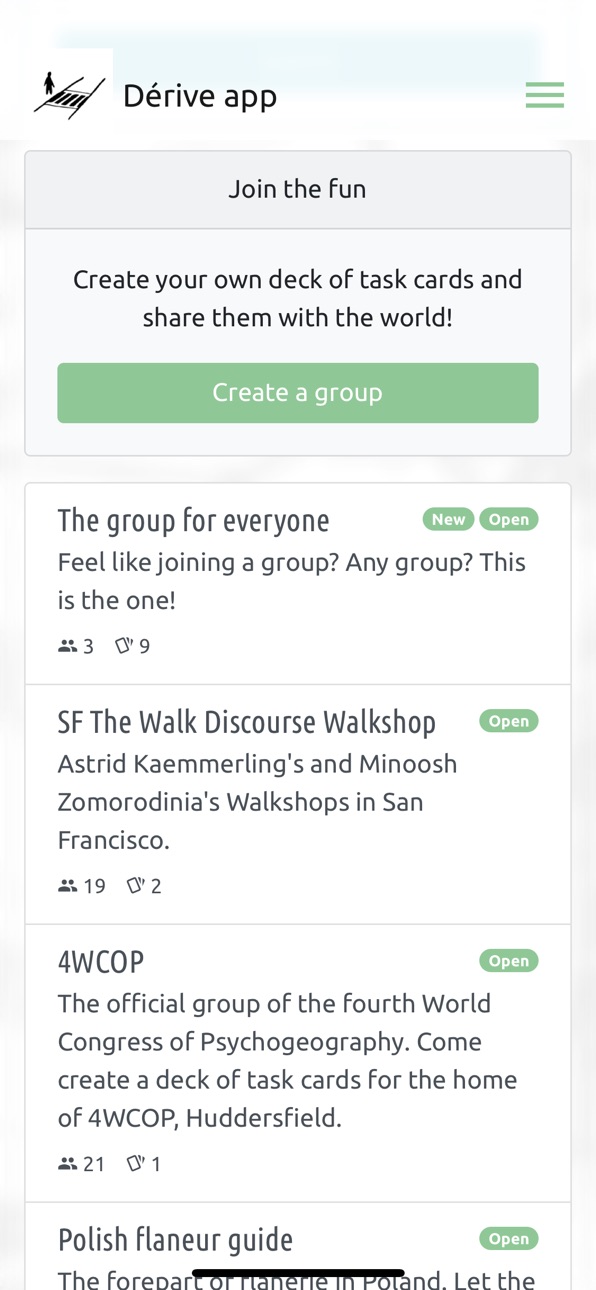Tap Open badge on The group for everyone
Viewport: 596px width, 1290px height.
click(509, 519)
